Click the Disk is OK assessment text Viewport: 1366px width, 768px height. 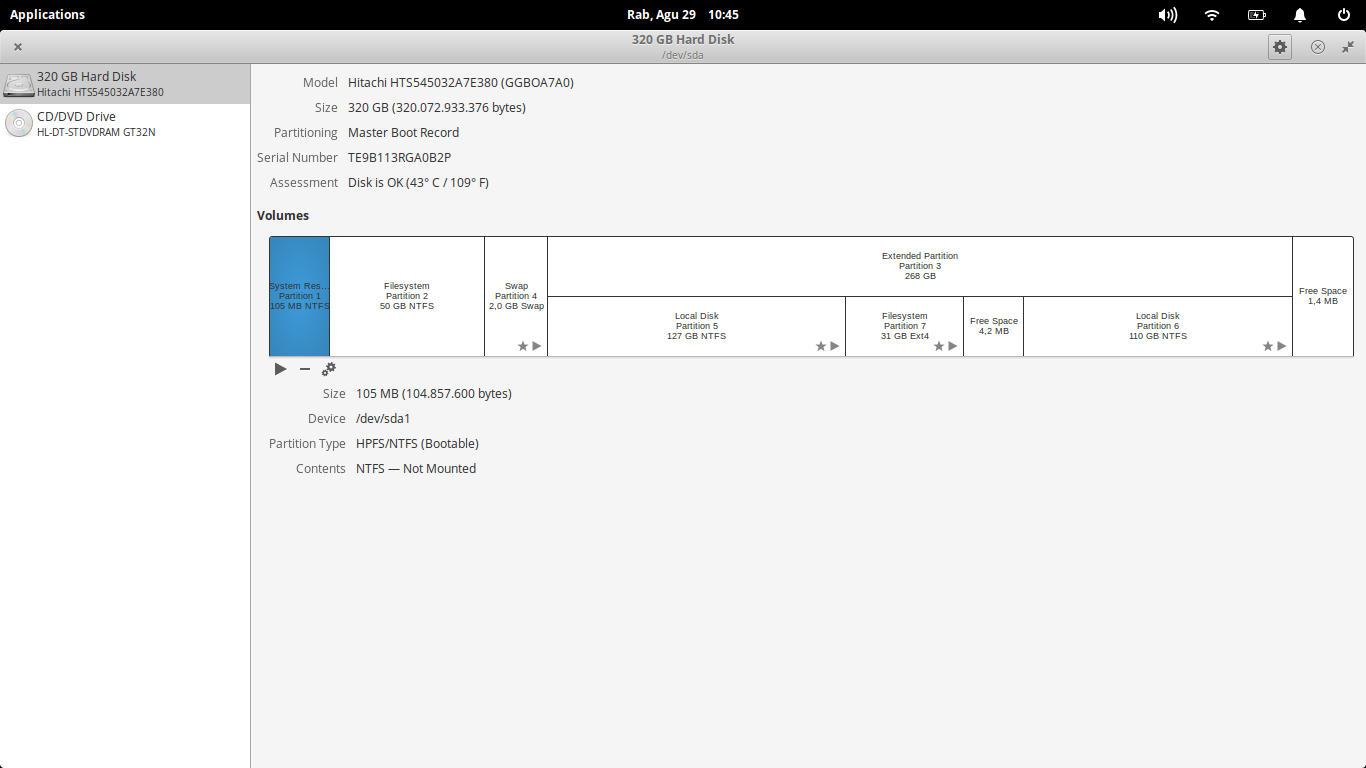tap(418, 183)
